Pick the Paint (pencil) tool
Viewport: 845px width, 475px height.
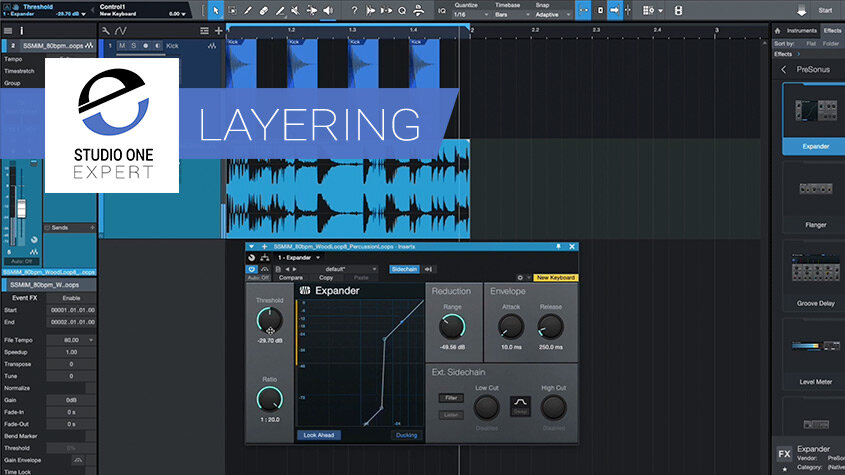pyautogui.click(x=280, y=10)
